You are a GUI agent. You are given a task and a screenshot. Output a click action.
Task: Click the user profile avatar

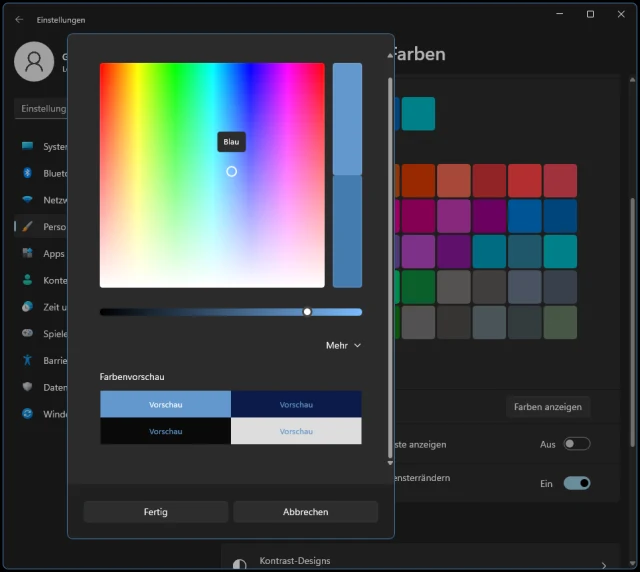34,62
